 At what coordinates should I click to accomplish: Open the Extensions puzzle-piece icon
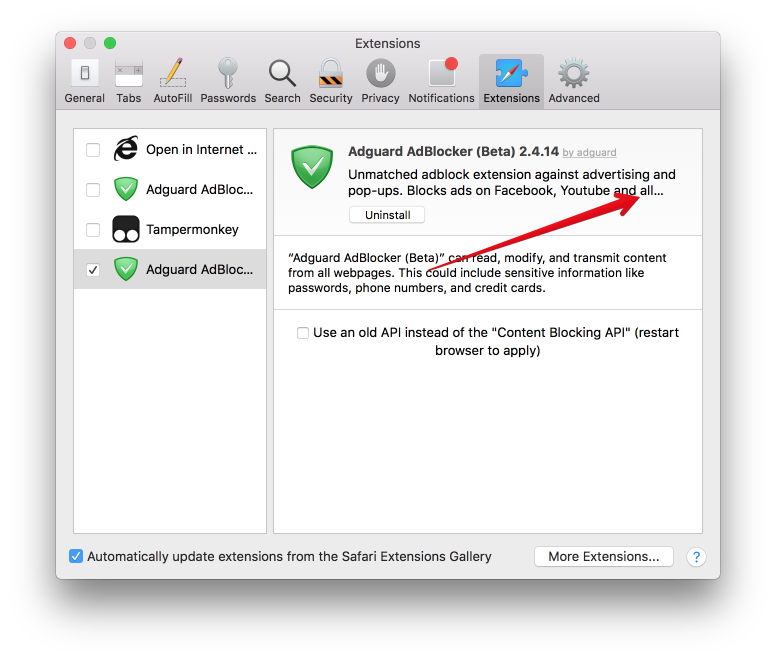click(511, 73)
